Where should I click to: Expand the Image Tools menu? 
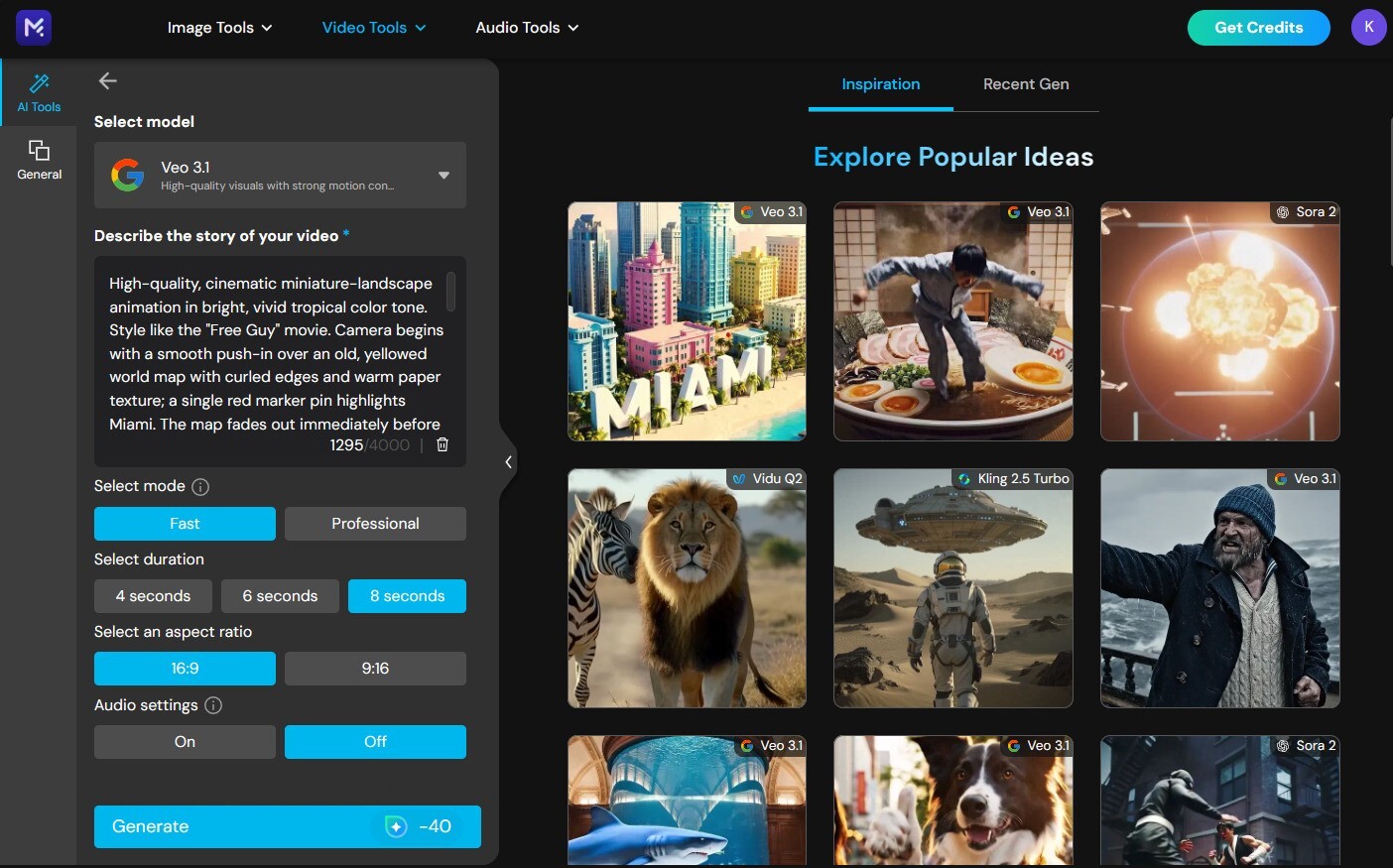(x=219, y=28)
